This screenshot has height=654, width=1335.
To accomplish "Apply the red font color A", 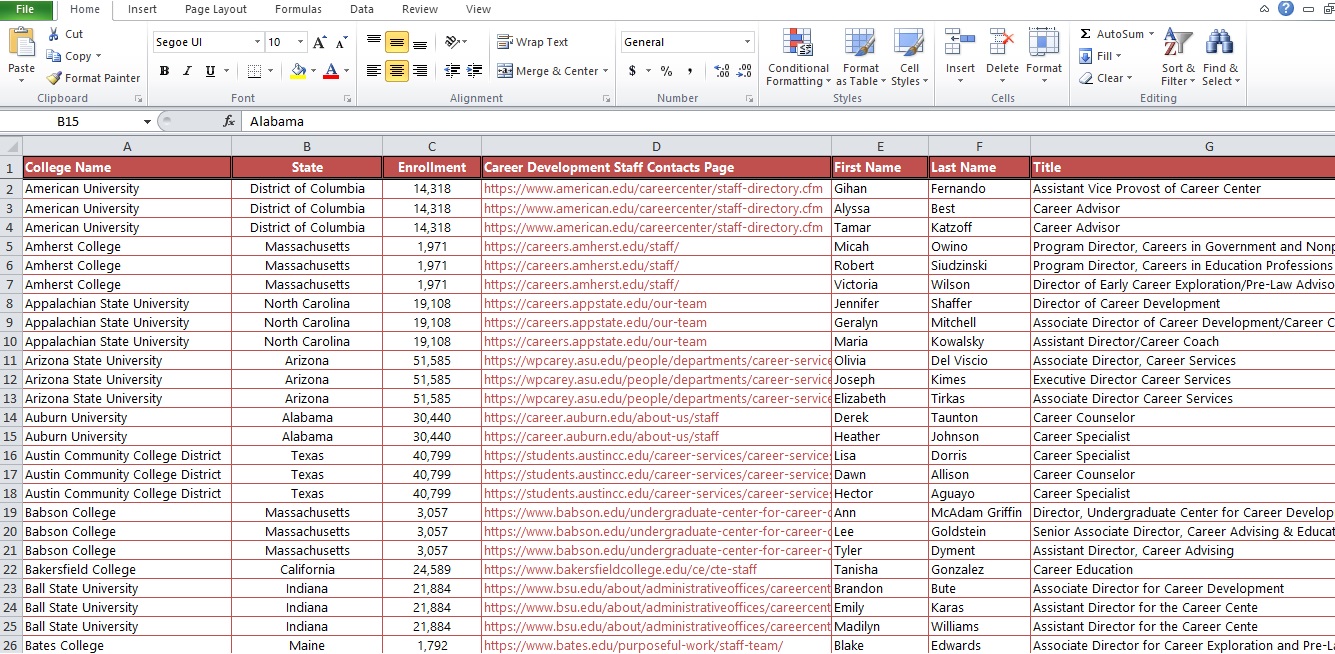I will click(x=331, y=71).
